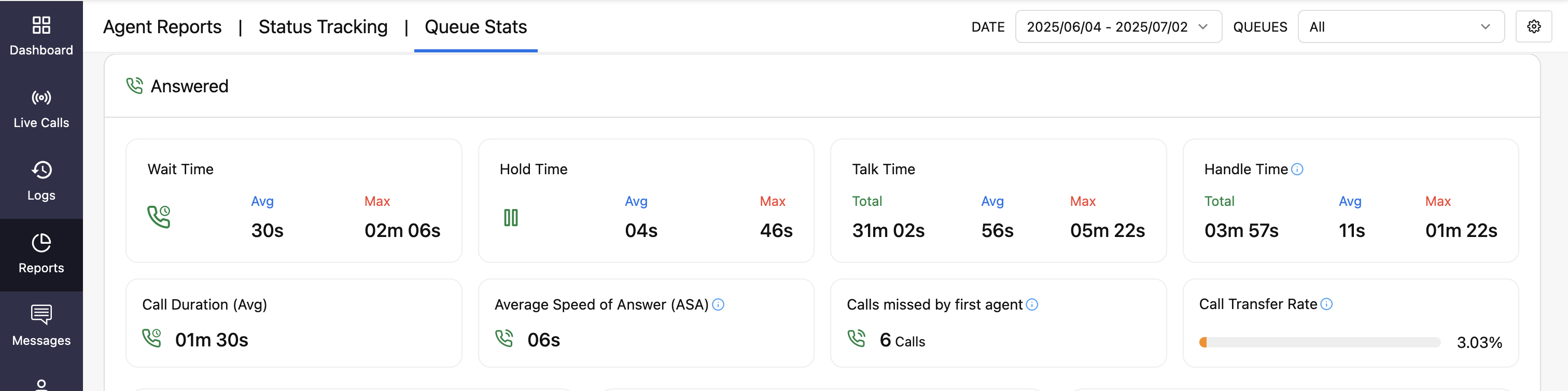Expand the Queues filter dropdown
Viewport: 1568px width, 391px height.
coord(1401,27)
